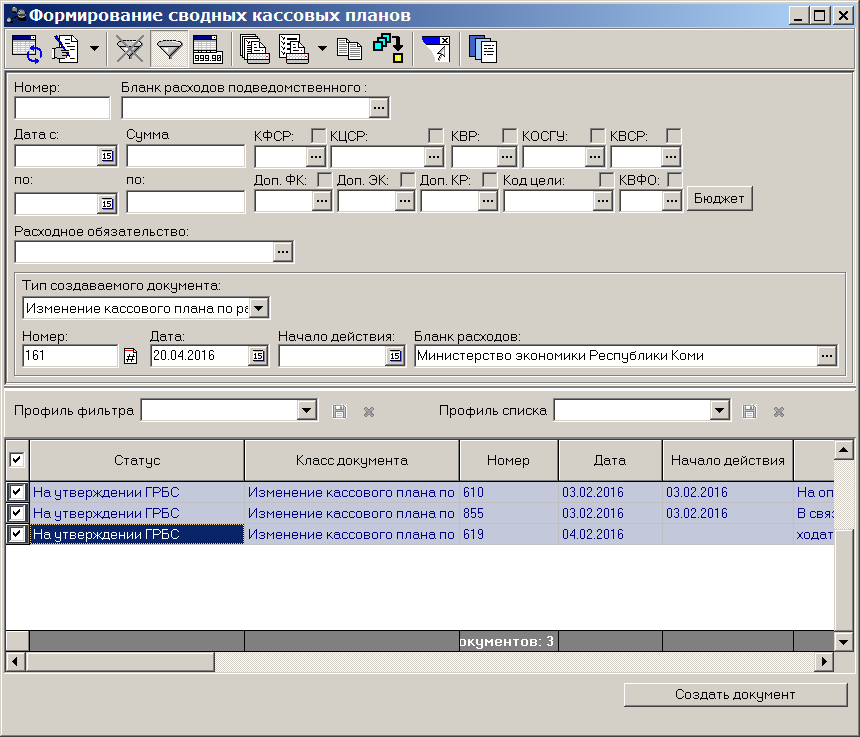Open the calendar for the Дата field

coord(258,356)
